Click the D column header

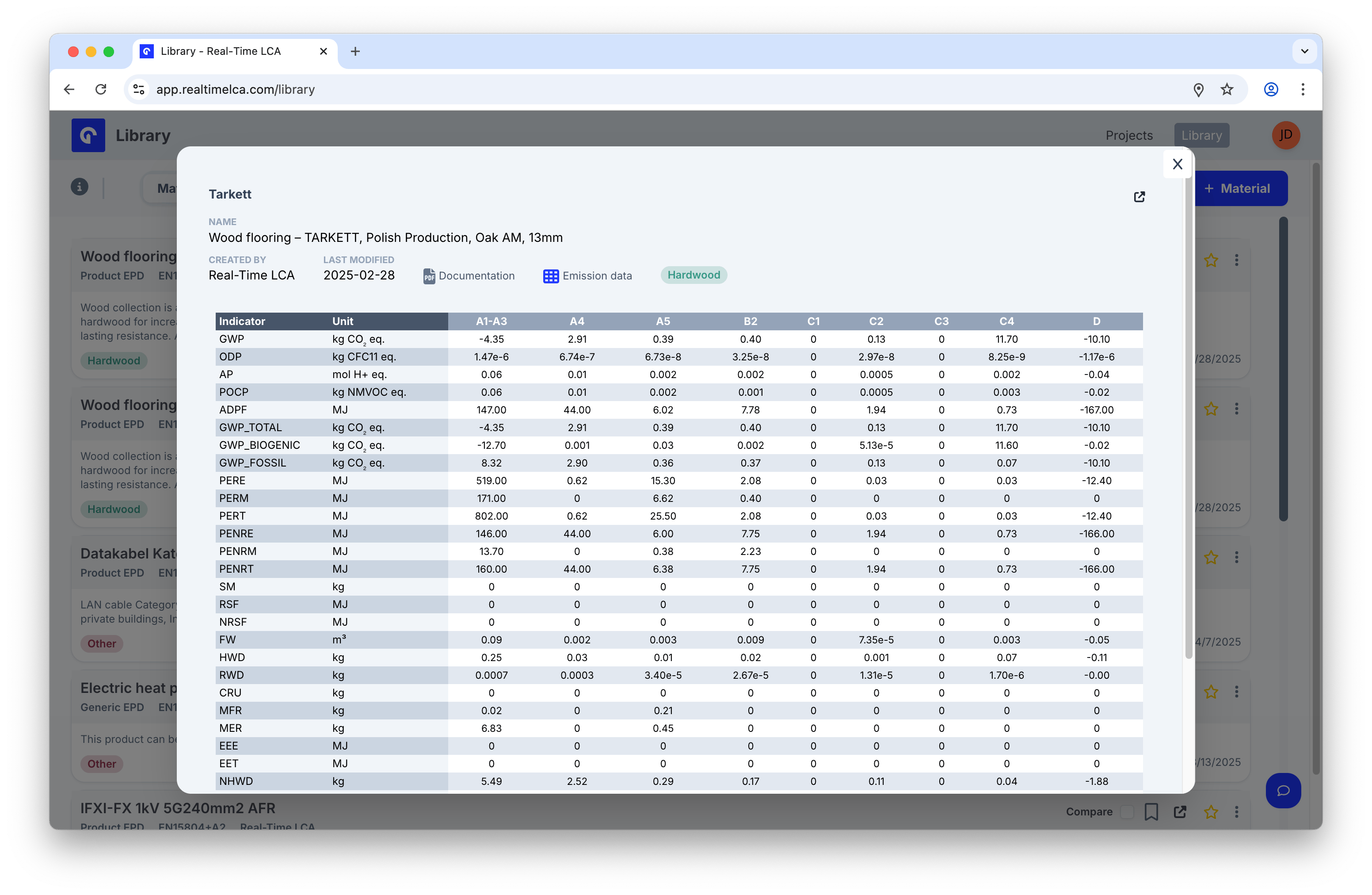point(1097,321)
